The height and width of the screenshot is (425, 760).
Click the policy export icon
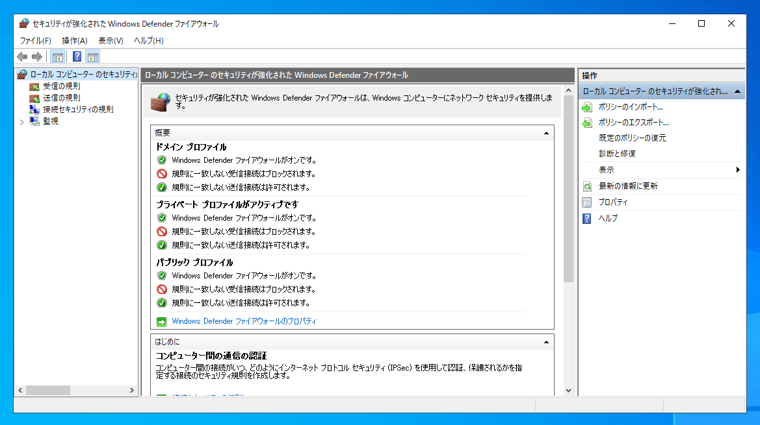coord(587,123)
